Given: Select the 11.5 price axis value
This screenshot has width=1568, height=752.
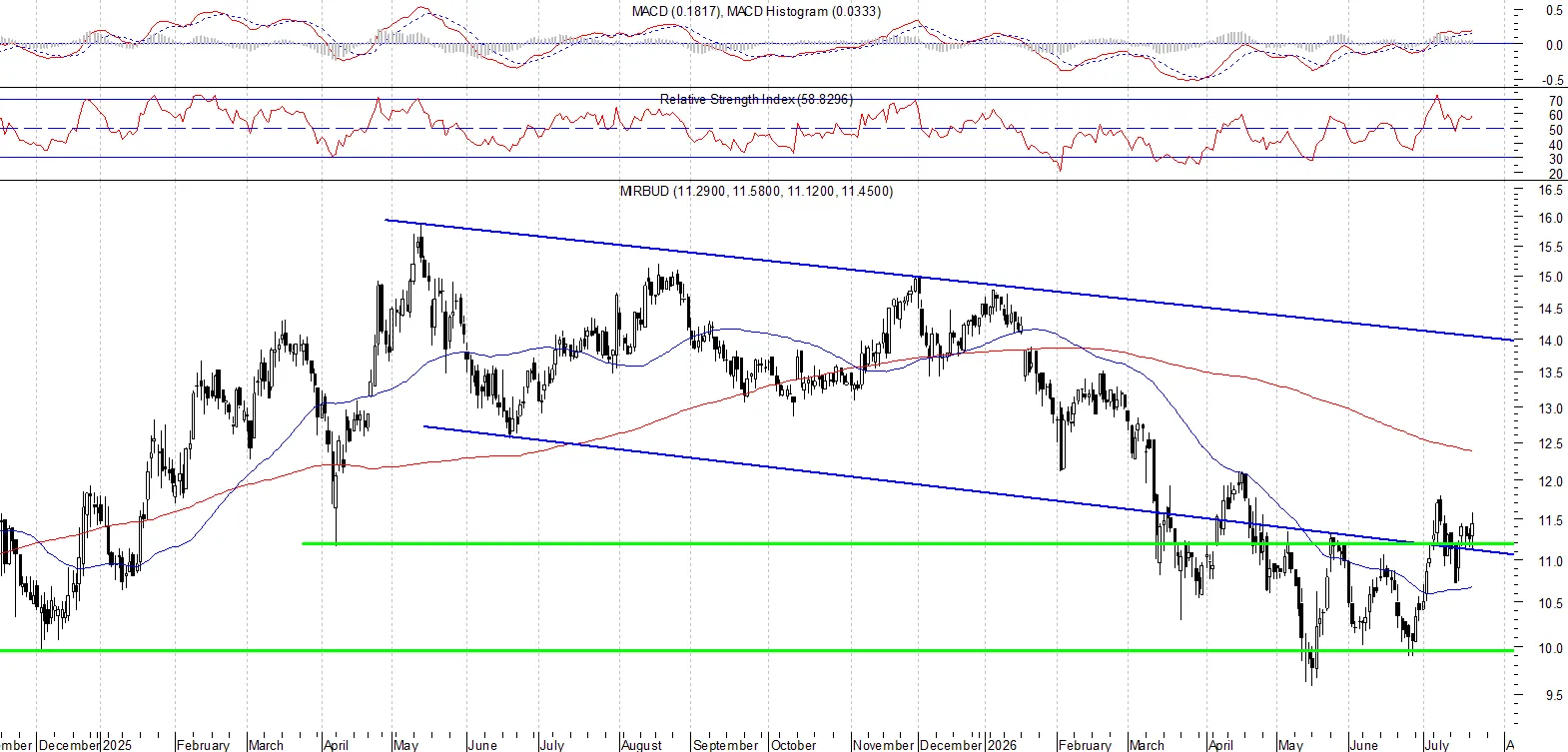Looking at the screenshot, I should coord(1551,520).
